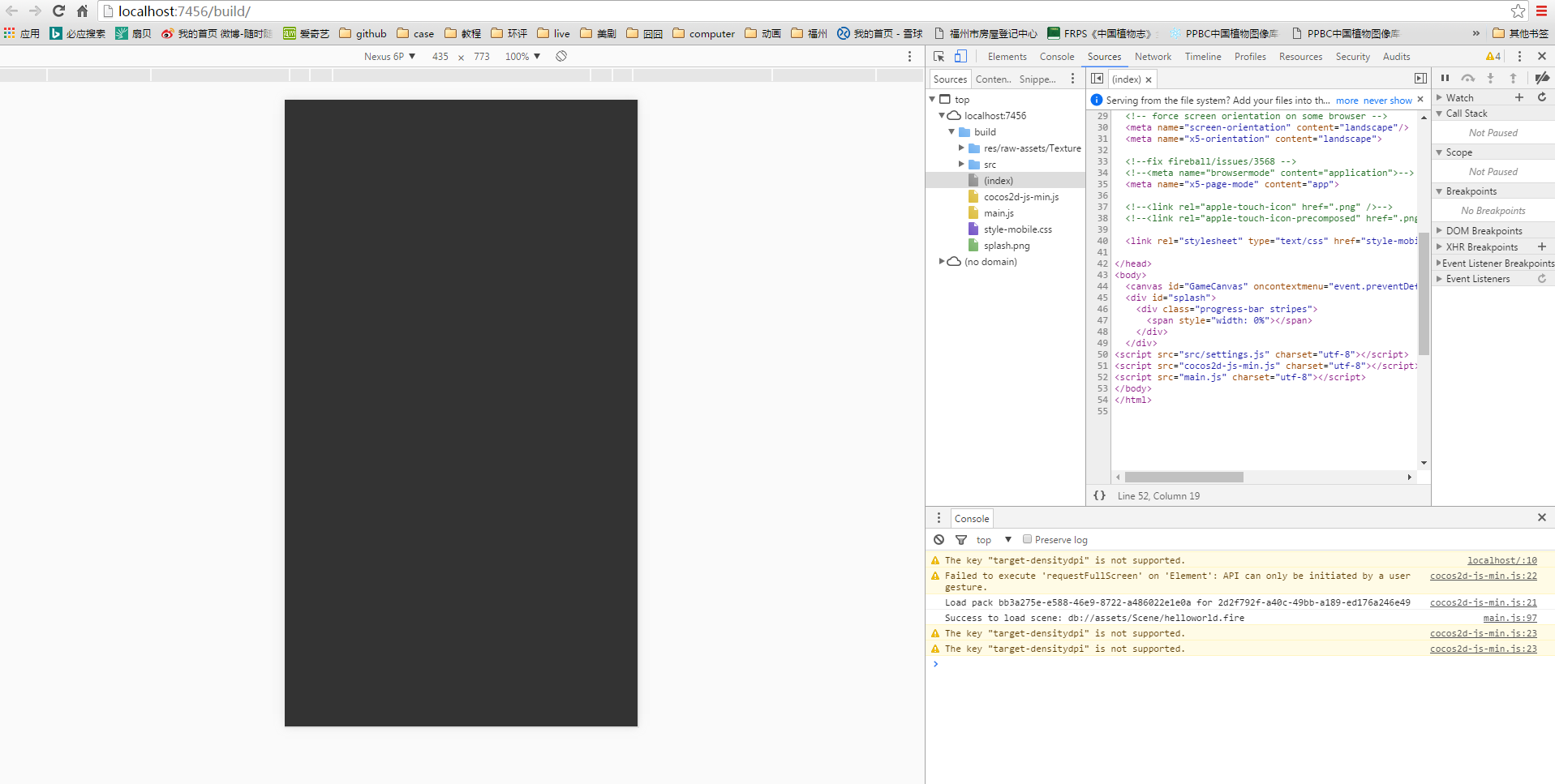Open the Console tab in DevTools
Screen dimensions: 1555x784
click(x=1056, y=56)
